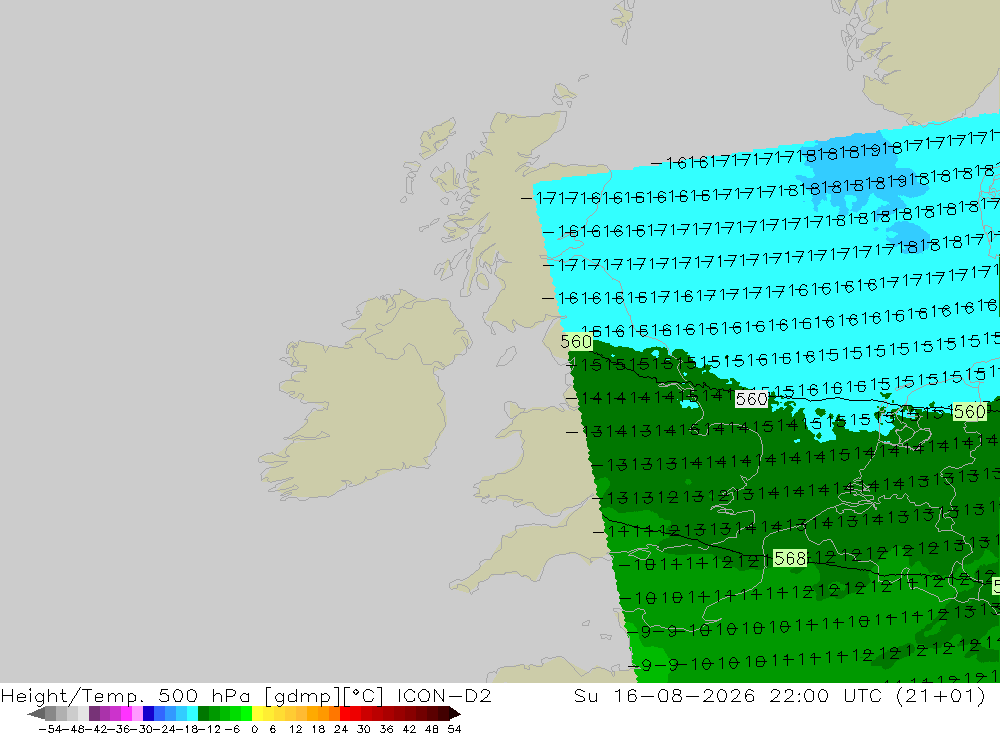The image size is (1000, 733).
Task: Click the 0 value on the legend
Action: 254,729
